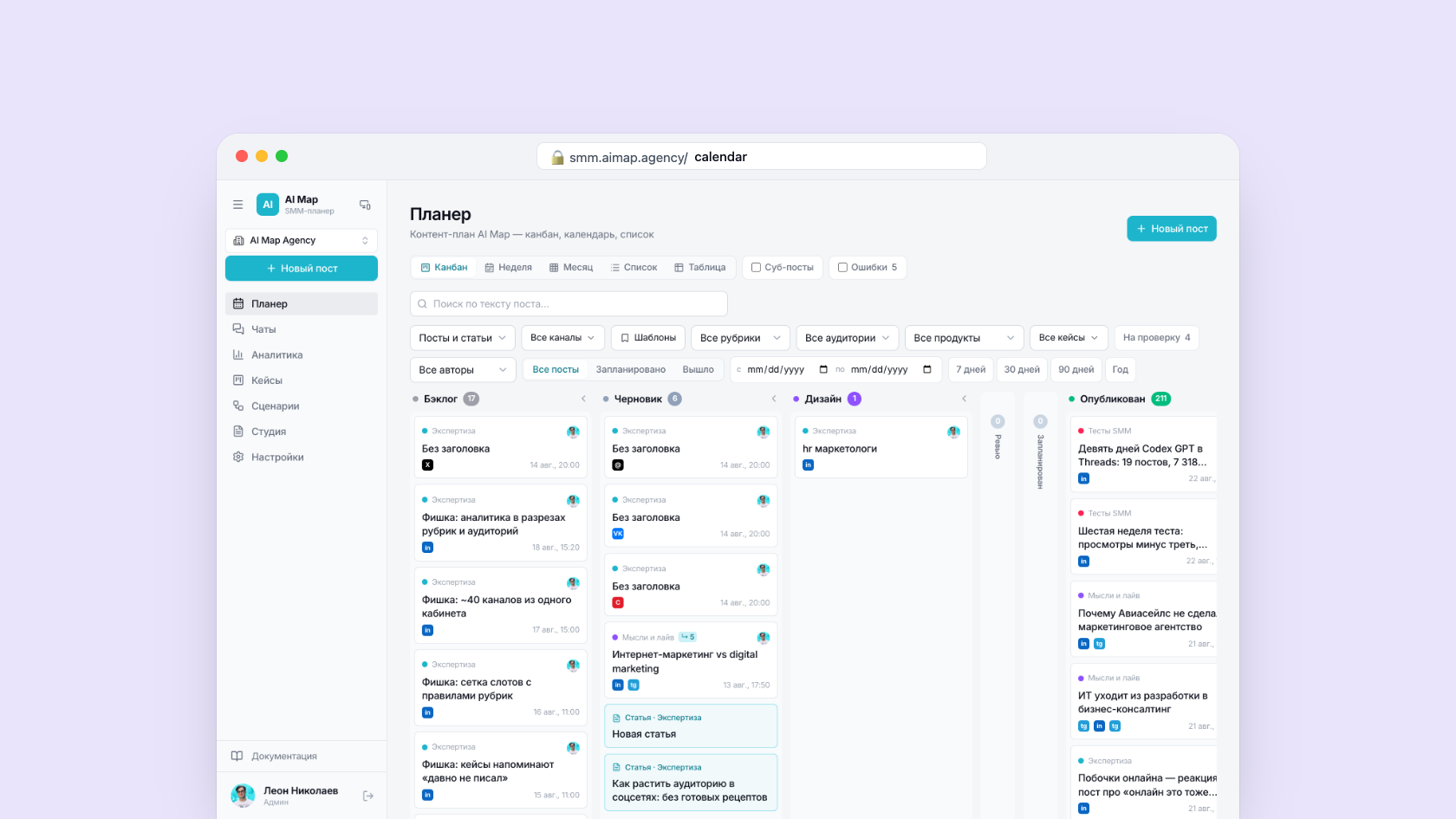Open Документация book link

point(302,756)
